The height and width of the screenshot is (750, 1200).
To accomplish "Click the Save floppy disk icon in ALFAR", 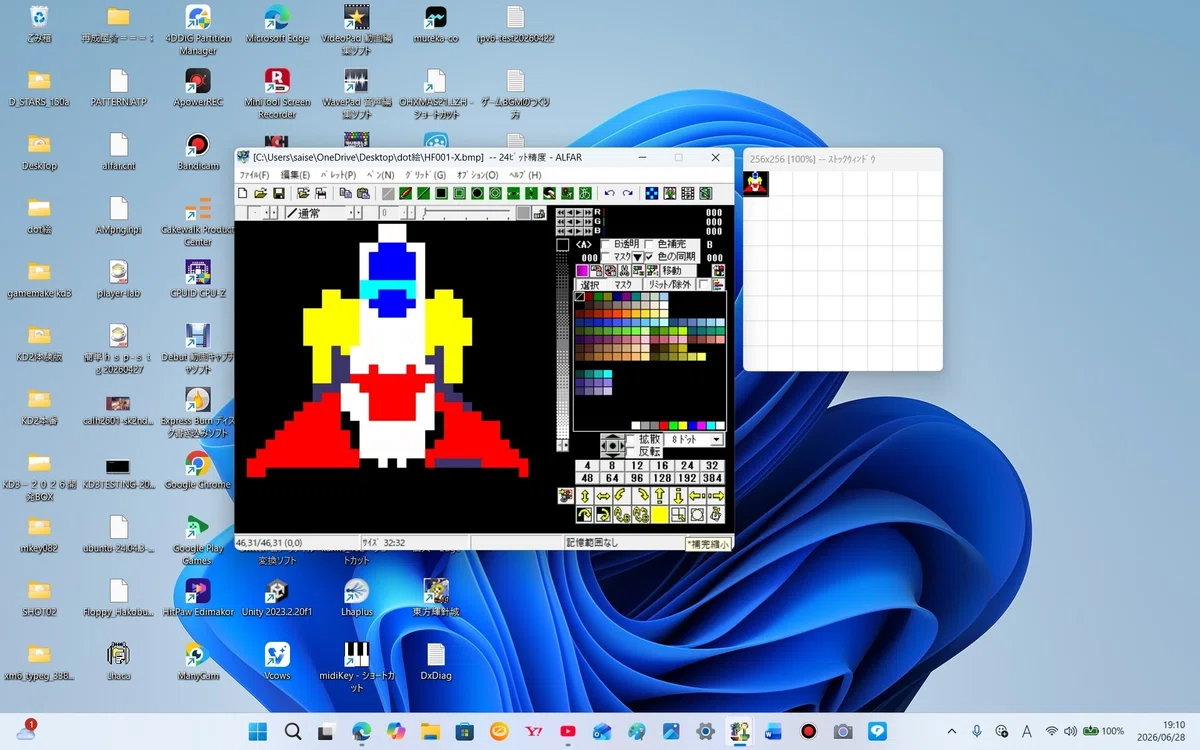I will tap(279, 193).
